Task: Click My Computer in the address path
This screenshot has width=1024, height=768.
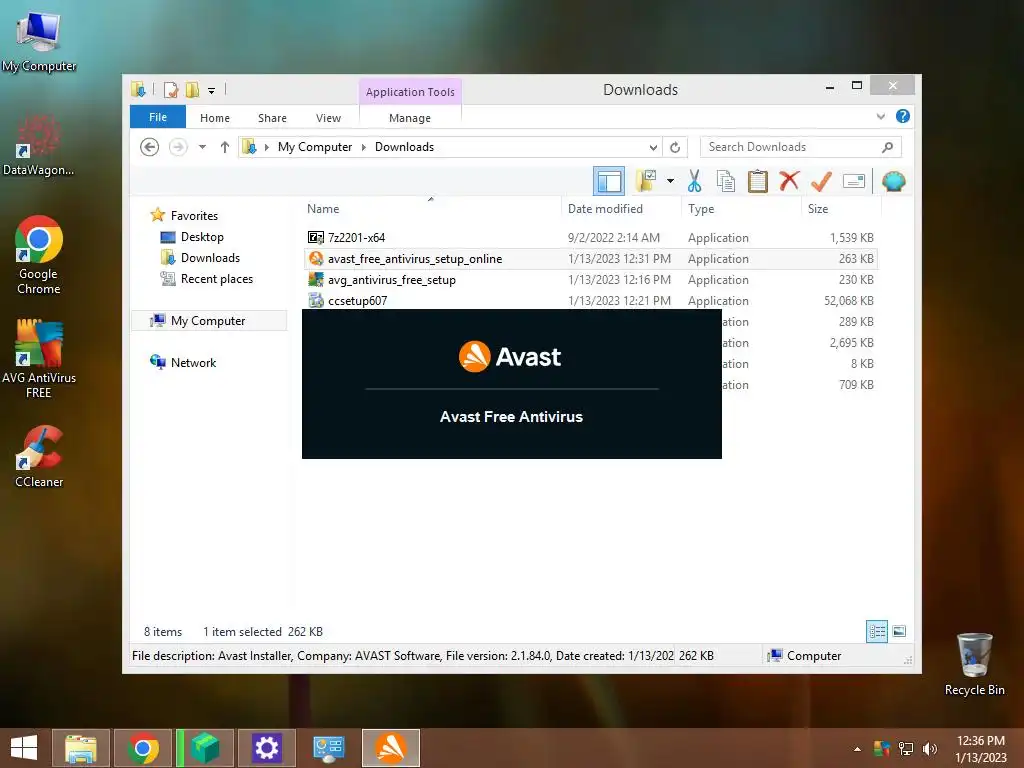Action: tap(315, 147)
